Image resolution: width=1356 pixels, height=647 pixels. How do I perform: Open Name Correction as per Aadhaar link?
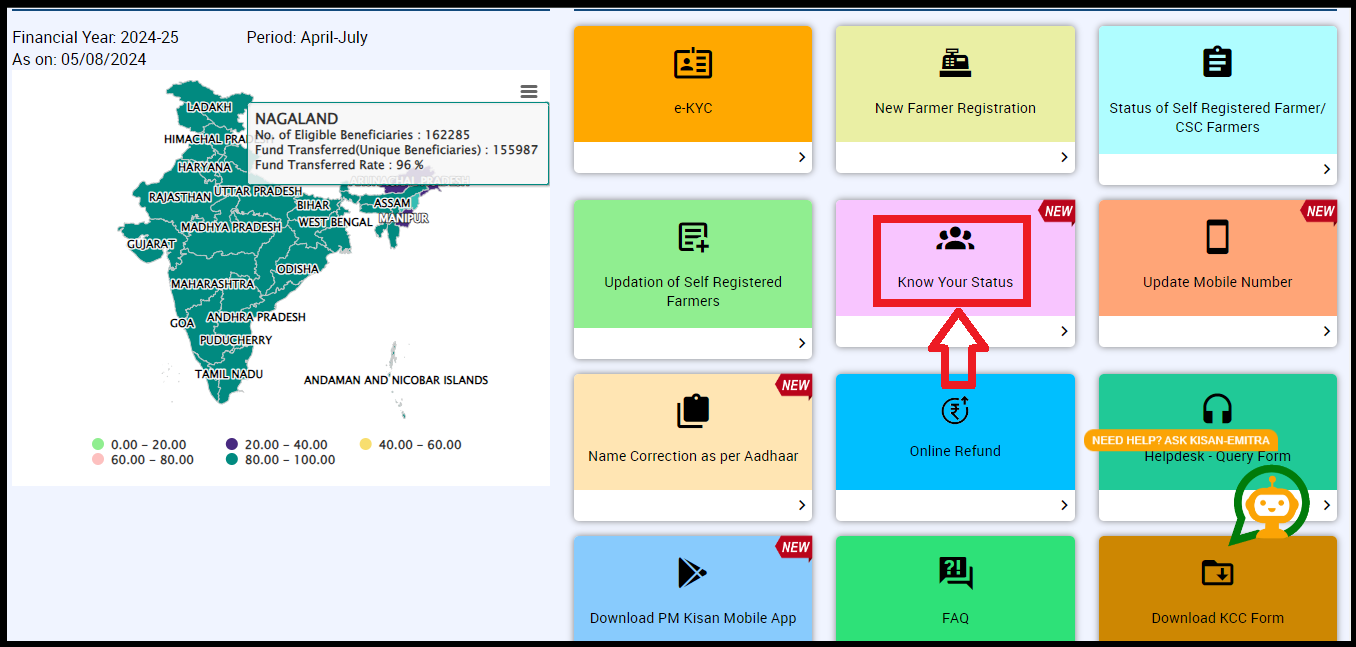(693, 456)
